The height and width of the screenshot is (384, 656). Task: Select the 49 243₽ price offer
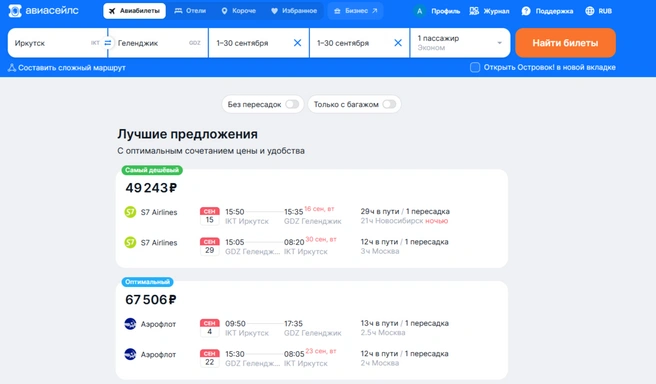pos(151,188)
